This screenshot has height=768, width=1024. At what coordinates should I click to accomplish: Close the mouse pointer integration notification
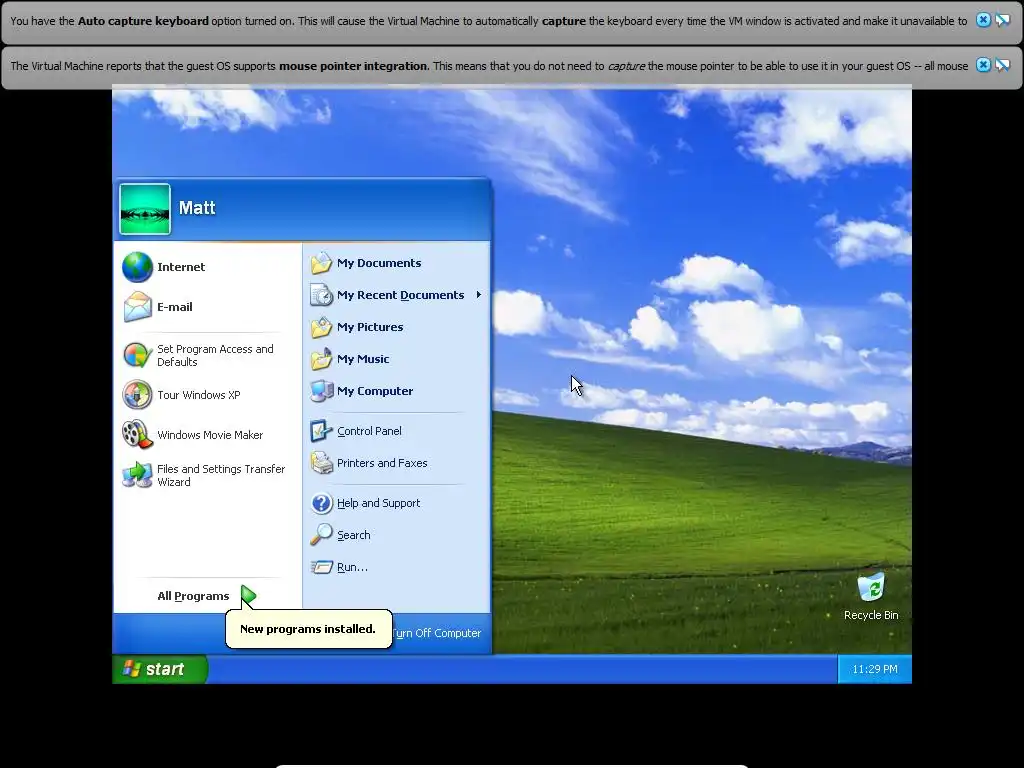coord(983,65)
